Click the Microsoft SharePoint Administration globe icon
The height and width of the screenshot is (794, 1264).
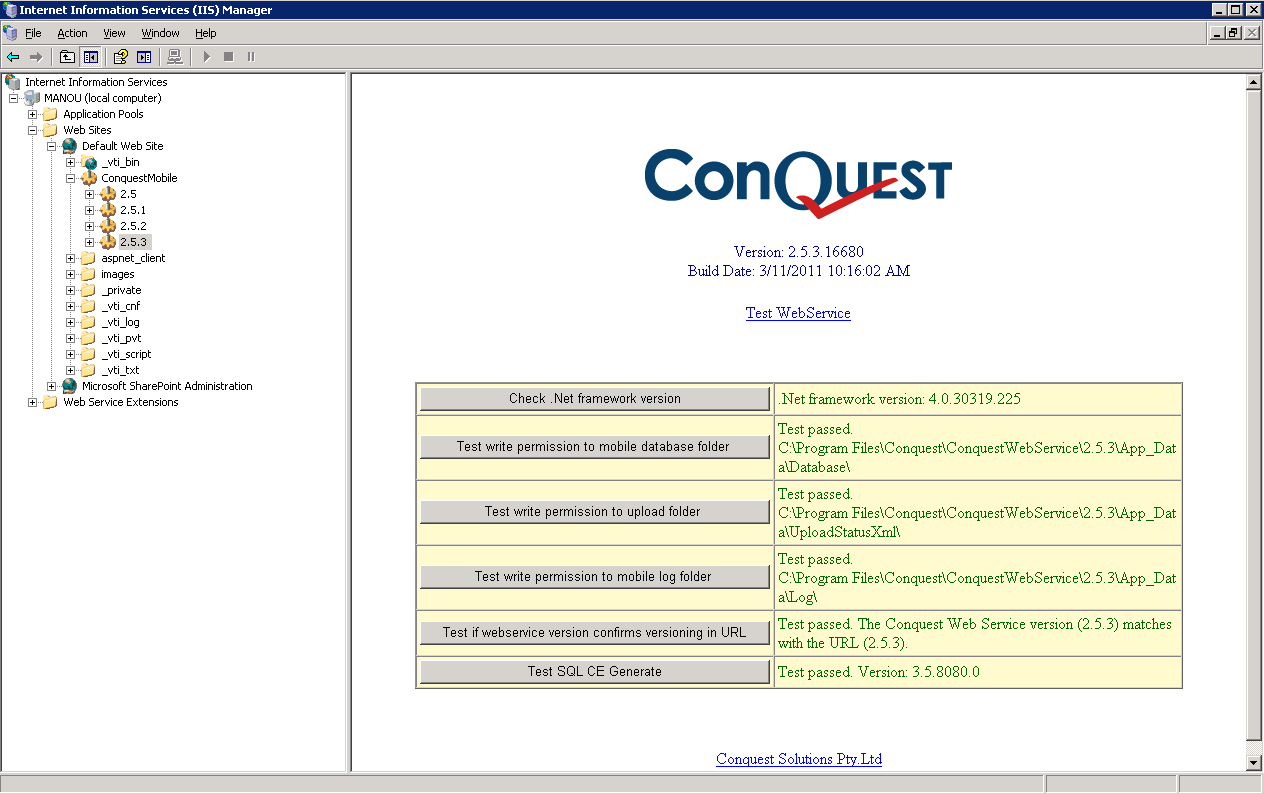click(x=70, y=386)
